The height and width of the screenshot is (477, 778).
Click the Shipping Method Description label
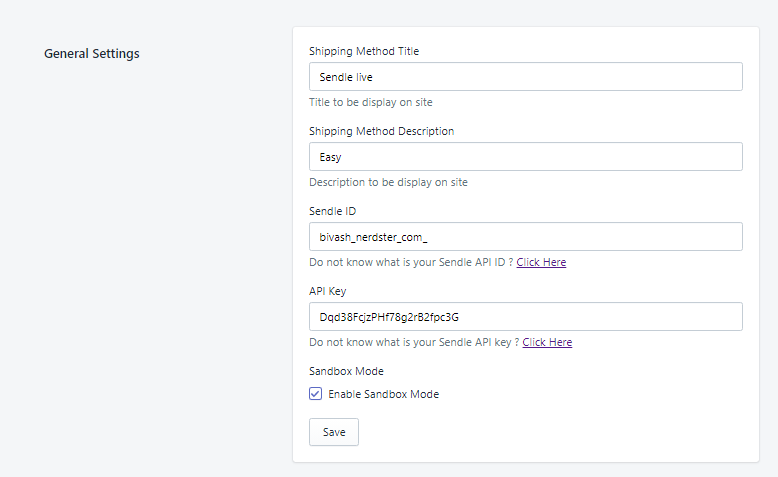381,131
